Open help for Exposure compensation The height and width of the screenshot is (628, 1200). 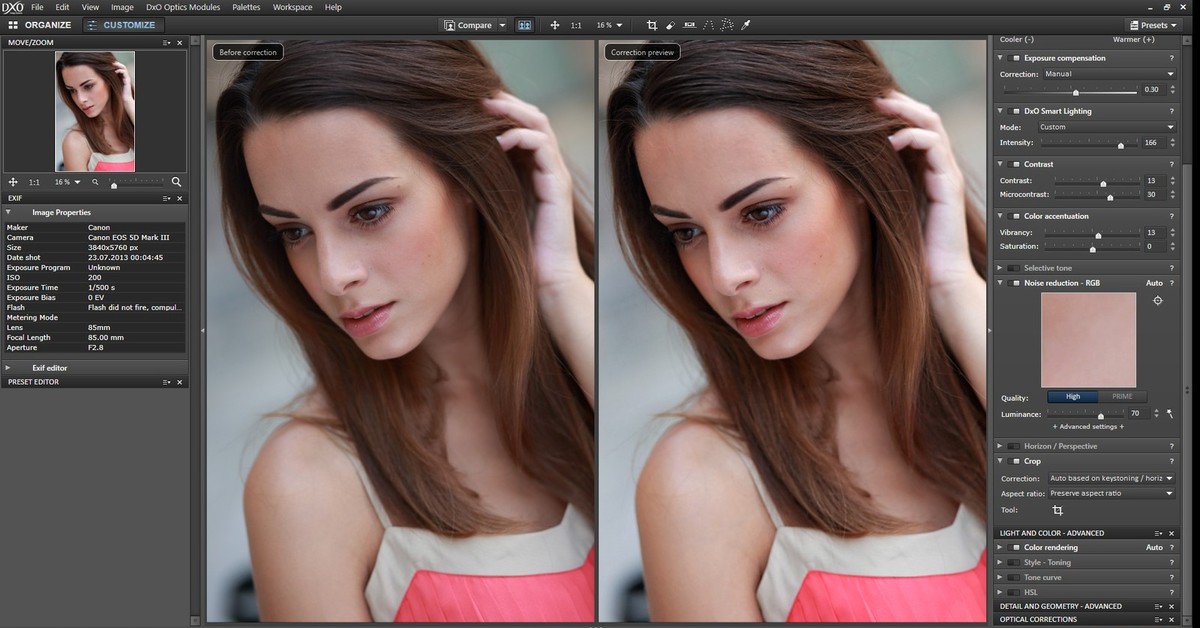tap(1171, 58)
